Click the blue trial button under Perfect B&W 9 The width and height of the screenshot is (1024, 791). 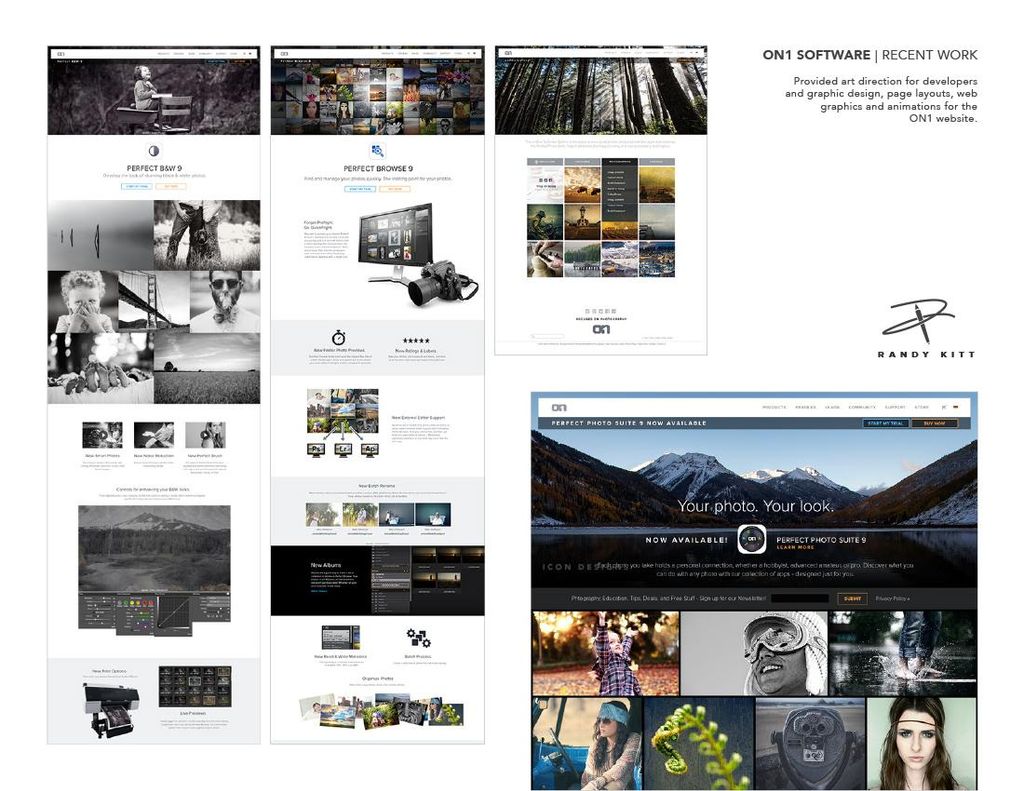pos(137,187)
